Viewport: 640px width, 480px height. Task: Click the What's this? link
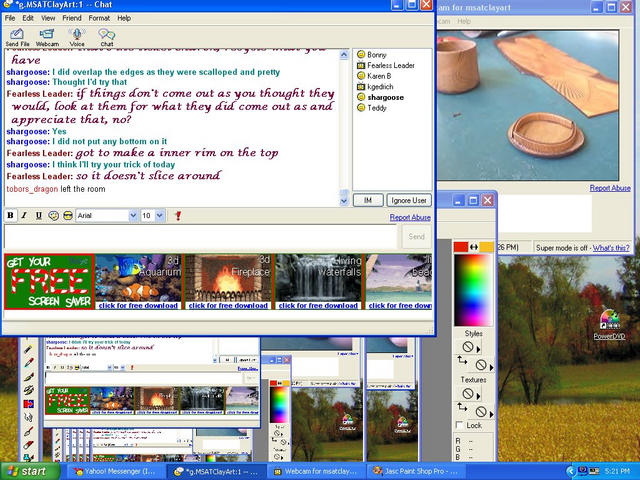[611, 248]
